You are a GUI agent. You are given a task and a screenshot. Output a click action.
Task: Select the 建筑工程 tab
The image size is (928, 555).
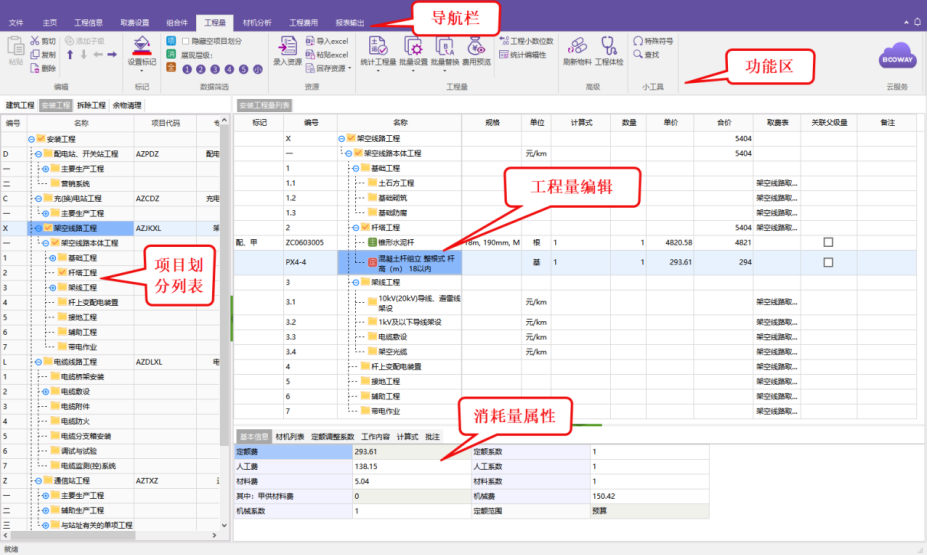20,105
